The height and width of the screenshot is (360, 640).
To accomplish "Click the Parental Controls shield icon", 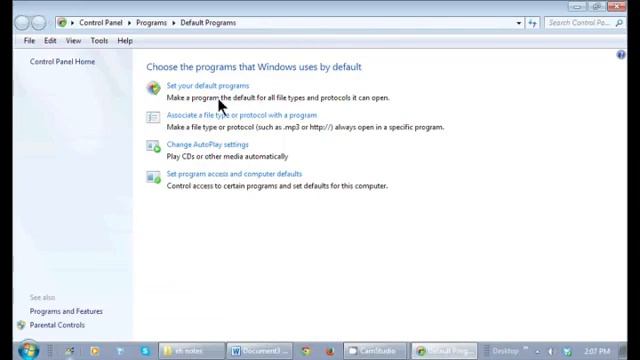I will 21,325.
